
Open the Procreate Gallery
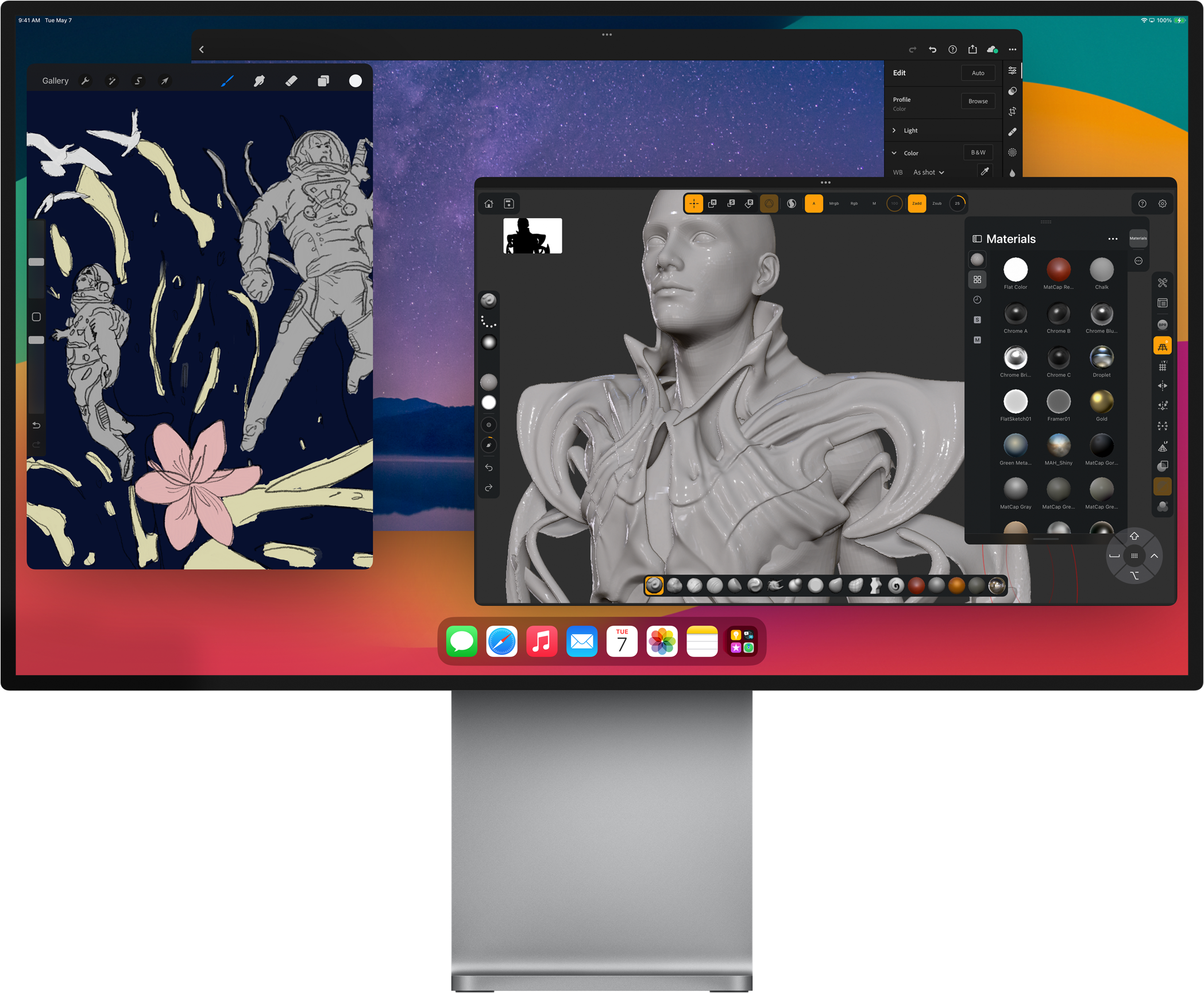point(55,81)
